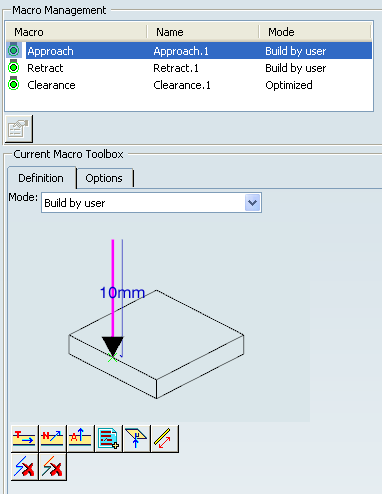
Task: Toggle the Clearance macro status light
Action: tap(14, 84)
